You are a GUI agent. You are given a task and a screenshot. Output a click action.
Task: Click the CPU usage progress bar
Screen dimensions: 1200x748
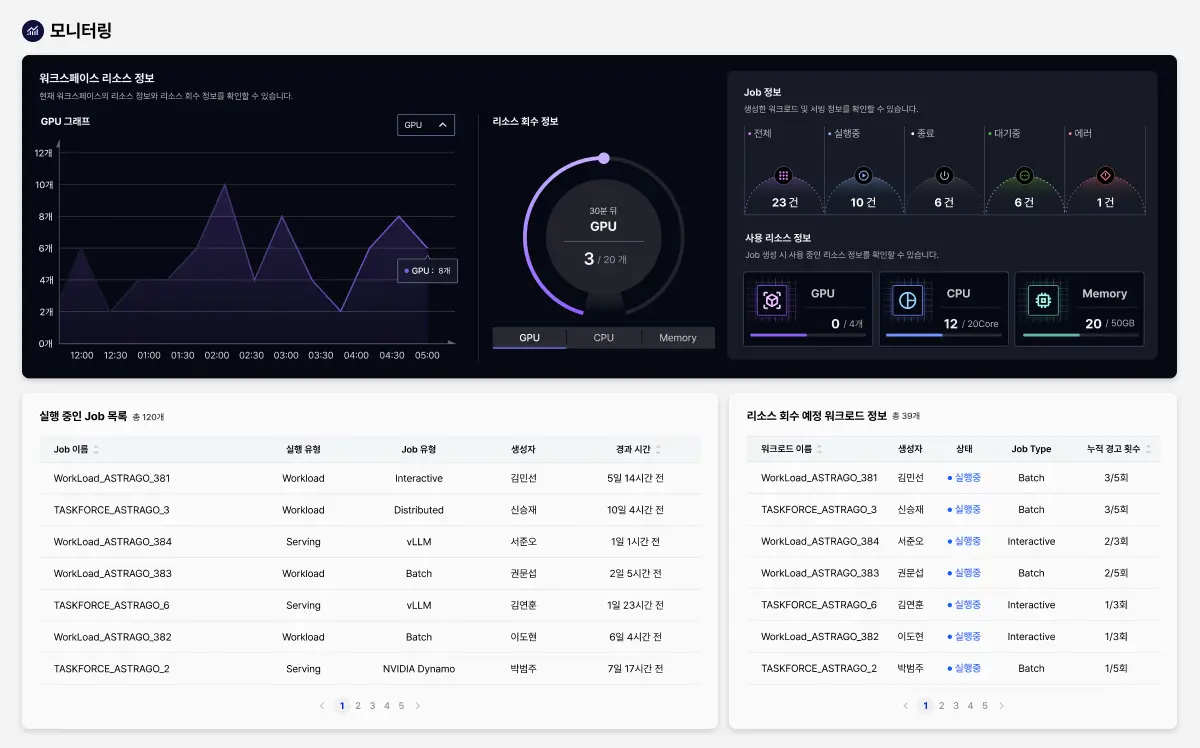944,335
